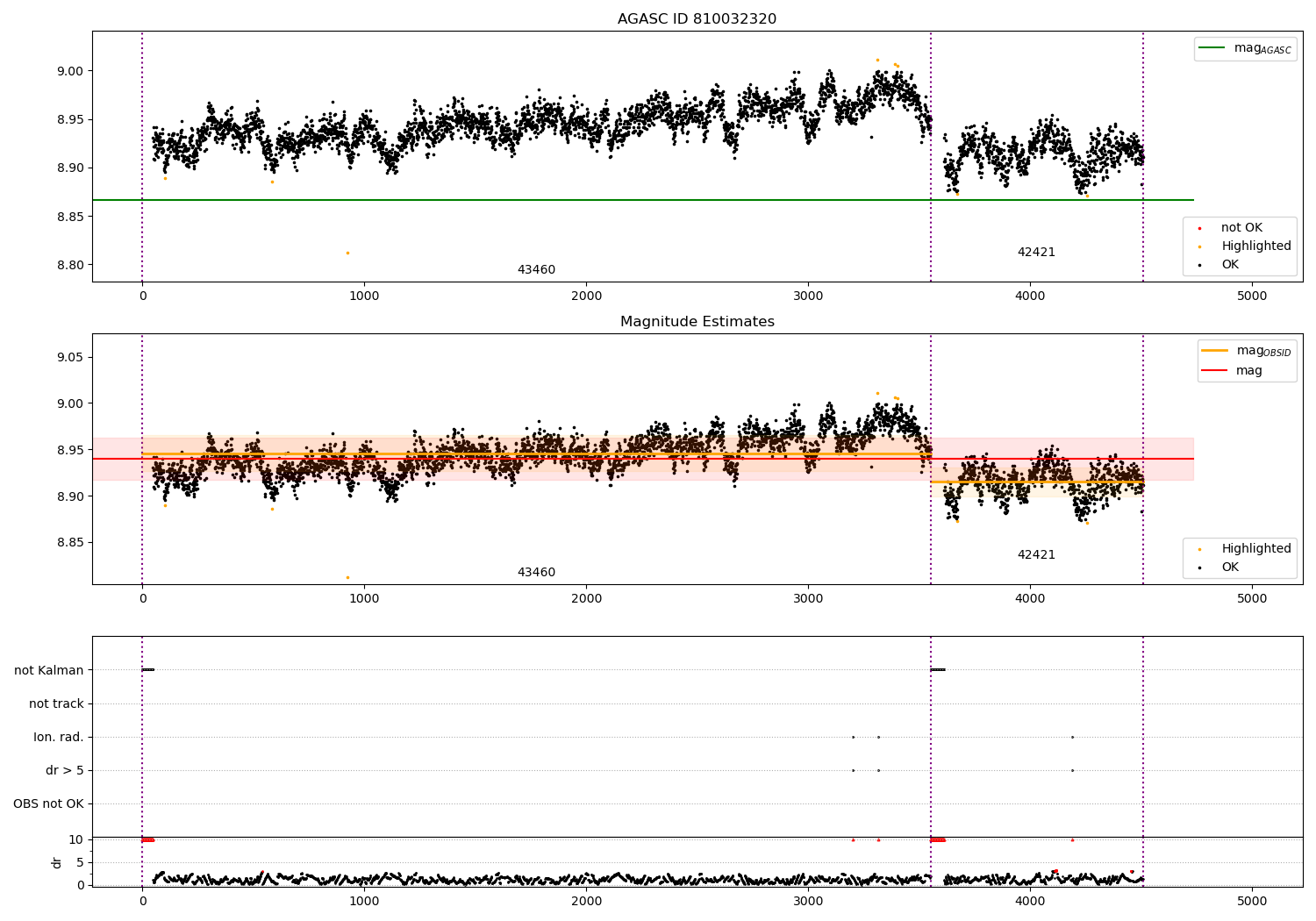Screen dimensions: 1316x921
Task: Click the mag AGASC legend entry
Action: pyautogui.click(x=1245, y=48)
